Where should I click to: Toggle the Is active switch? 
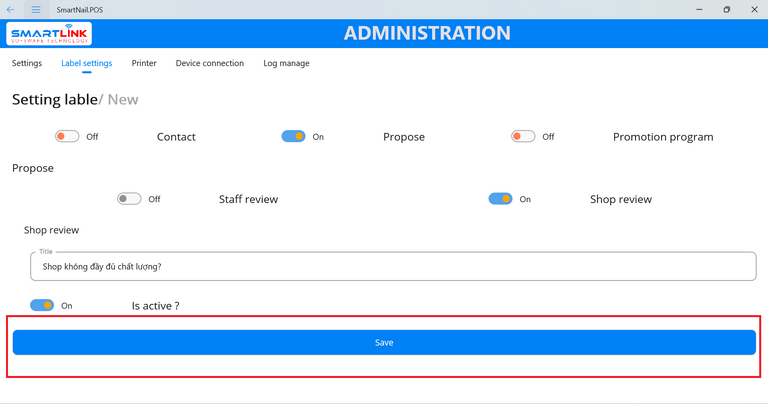(x=42, y=305)
